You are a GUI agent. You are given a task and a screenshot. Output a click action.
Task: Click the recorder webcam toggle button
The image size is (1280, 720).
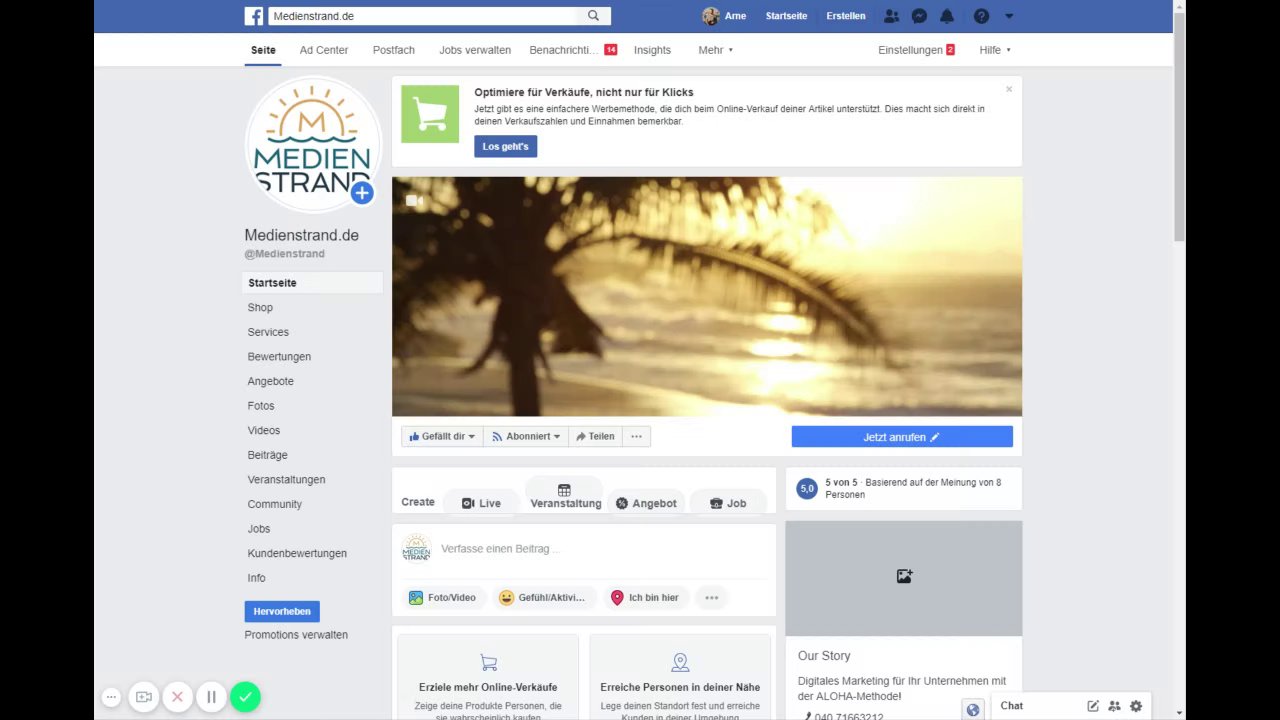coord(144,697)
